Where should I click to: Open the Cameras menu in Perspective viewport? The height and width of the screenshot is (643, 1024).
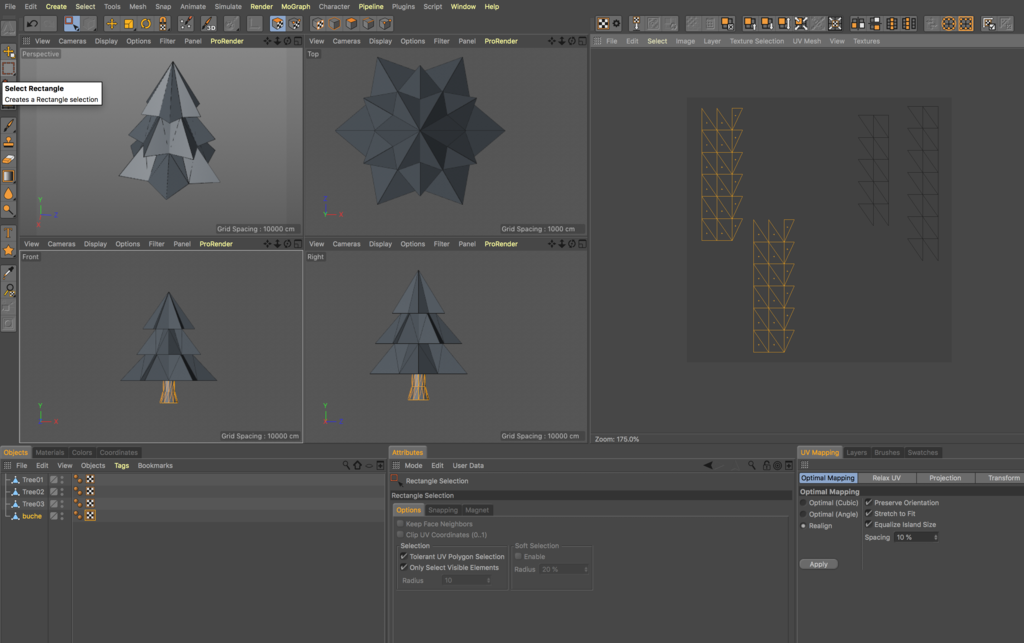point(72,41)
